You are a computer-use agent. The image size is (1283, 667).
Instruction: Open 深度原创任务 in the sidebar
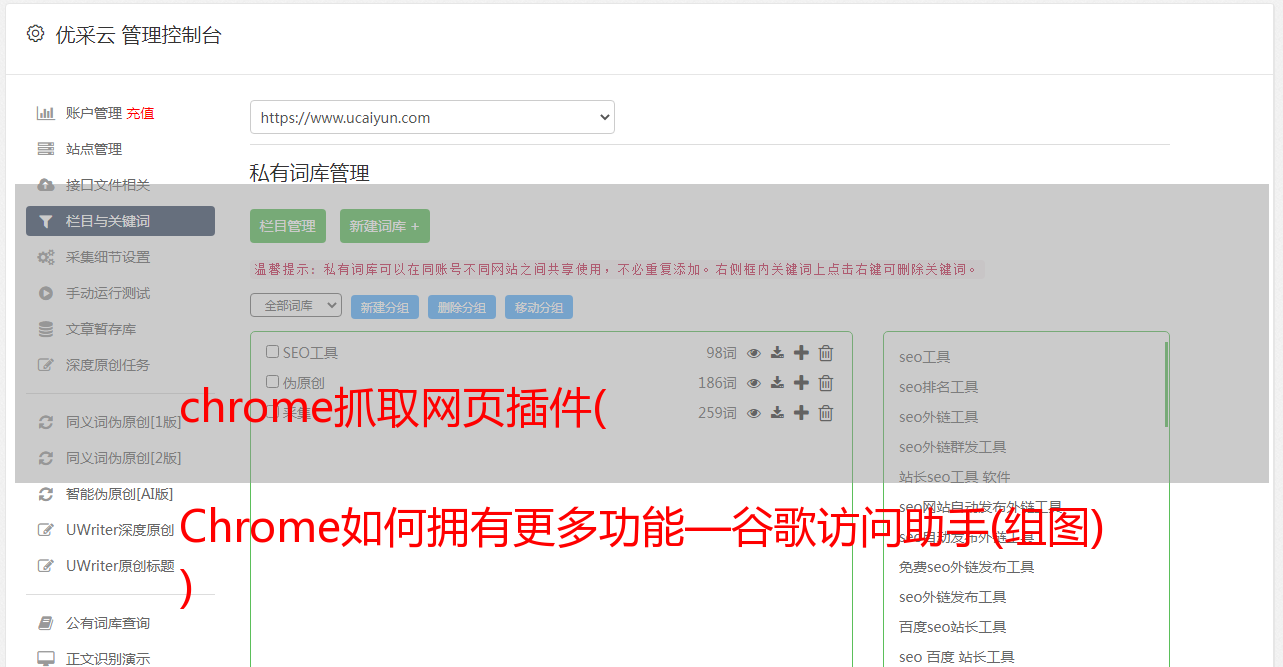[108, 365]
